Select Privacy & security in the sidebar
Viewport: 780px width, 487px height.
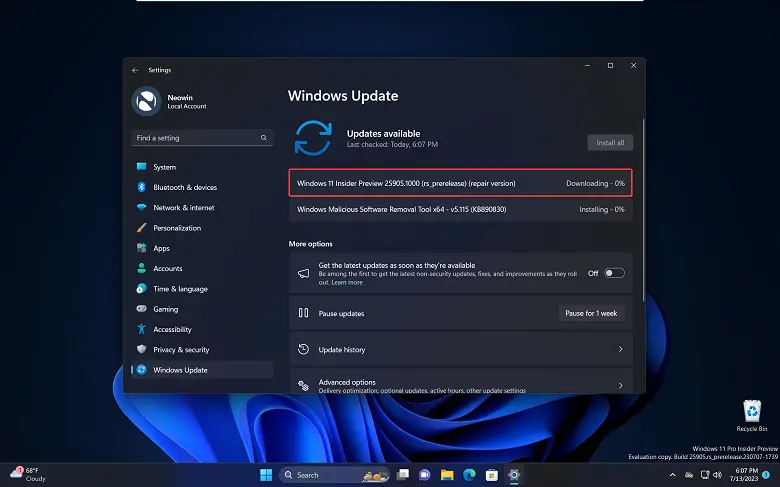pyautogui.click(x=202, y=349)
